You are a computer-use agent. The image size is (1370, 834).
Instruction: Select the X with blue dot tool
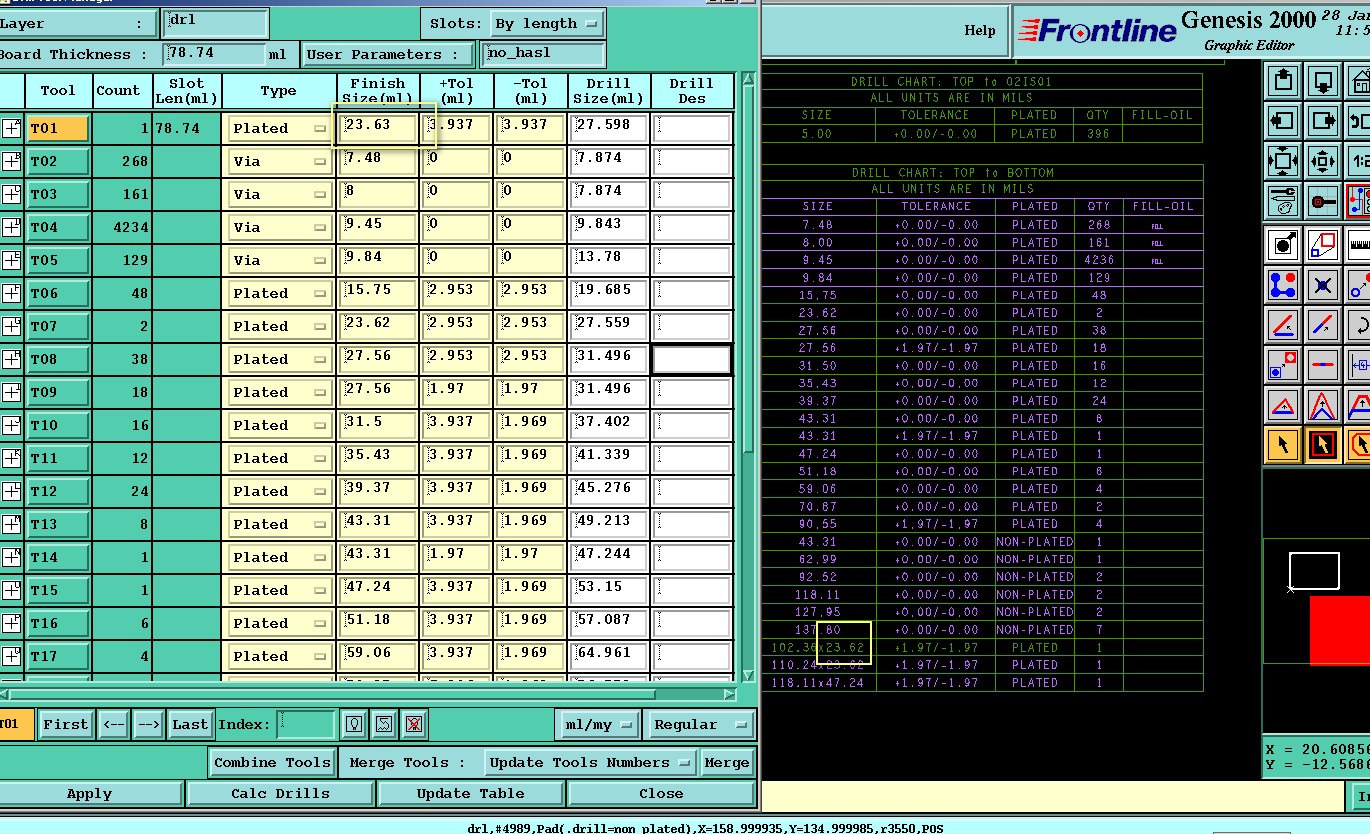click(1322, 285)
